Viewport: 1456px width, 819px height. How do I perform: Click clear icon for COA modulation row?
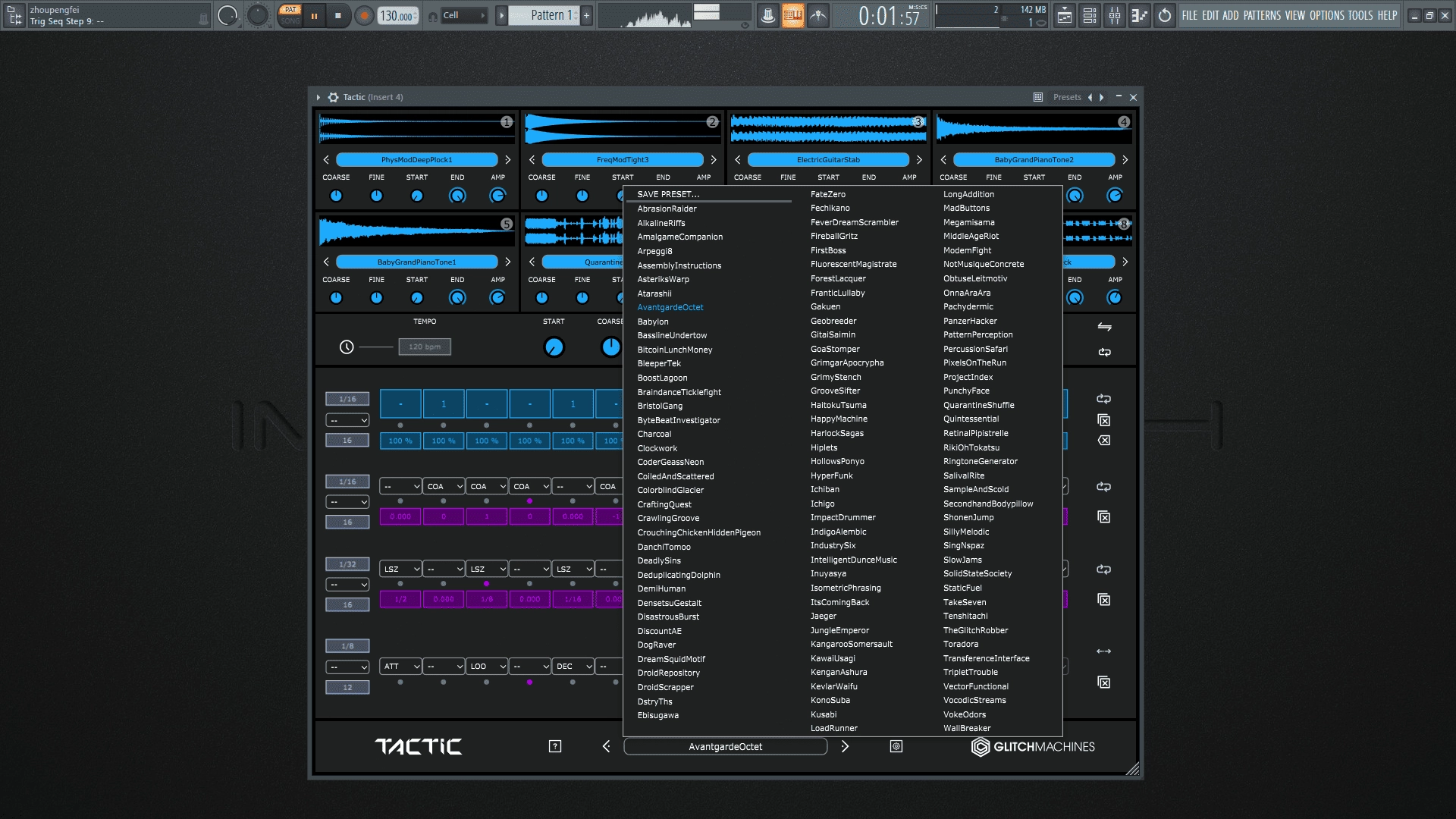click(1104, 517)
